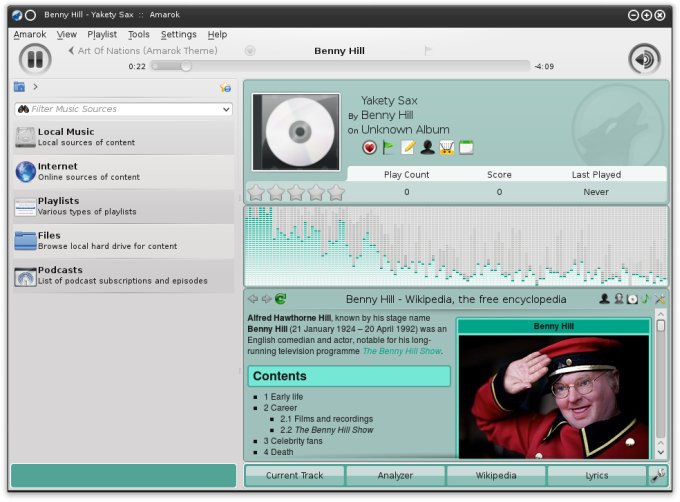
Task: Click the artist silhouette icon under album
Action: tap(428, 148)
